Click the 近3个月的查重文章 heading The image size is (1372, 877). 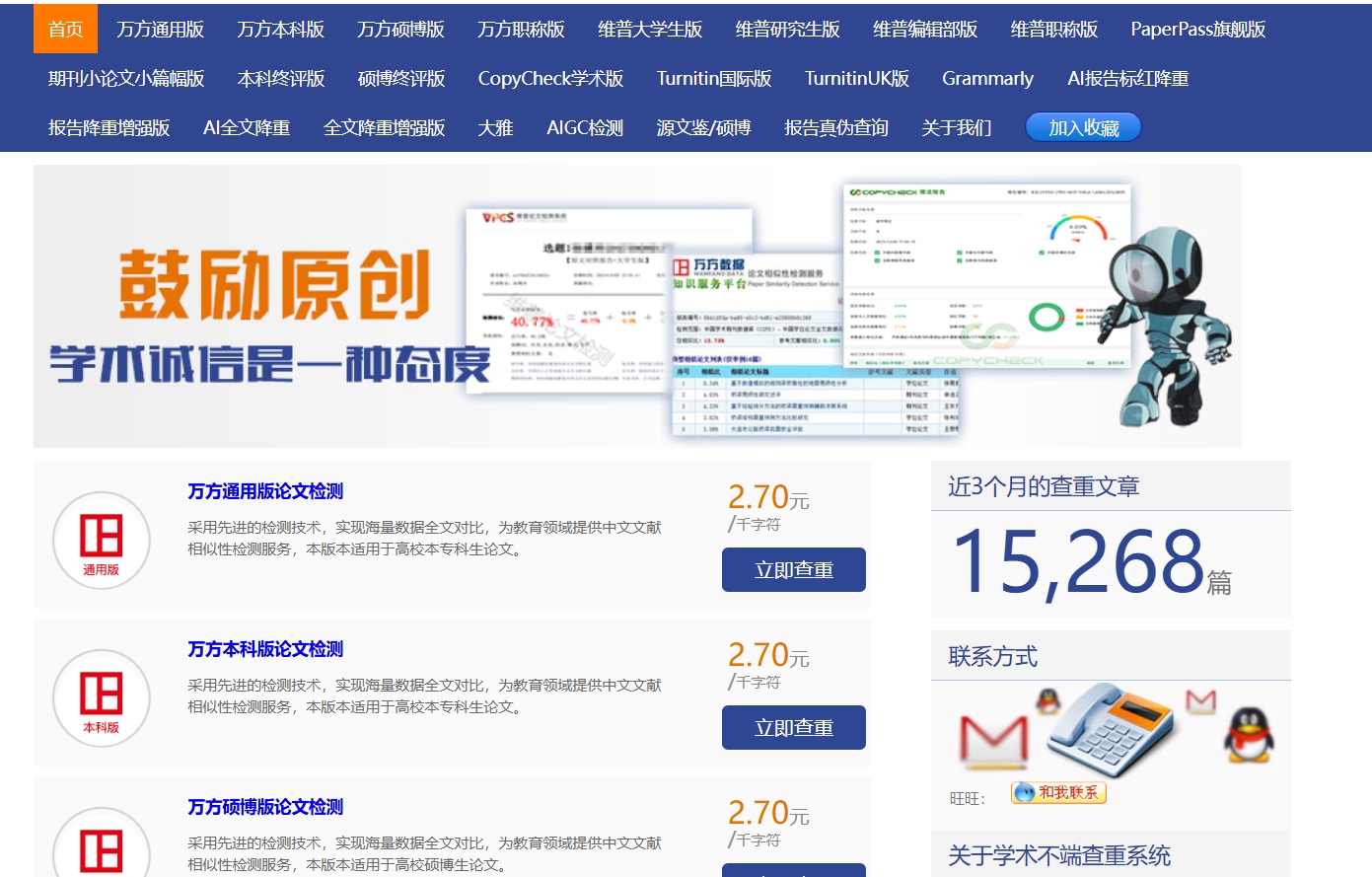point(1044,486)
